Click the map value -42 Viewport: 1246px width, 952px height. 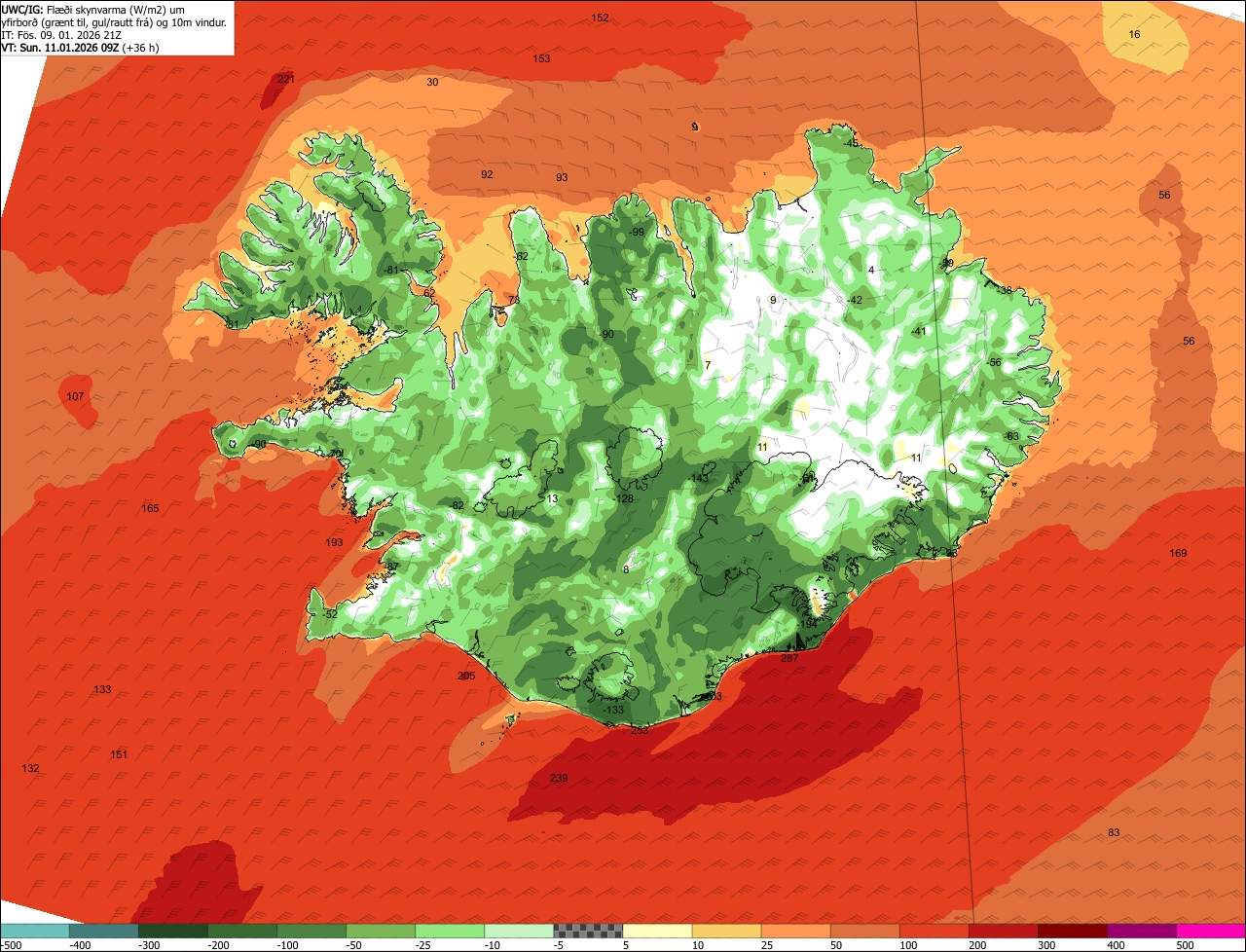click(x=854, y=300)
